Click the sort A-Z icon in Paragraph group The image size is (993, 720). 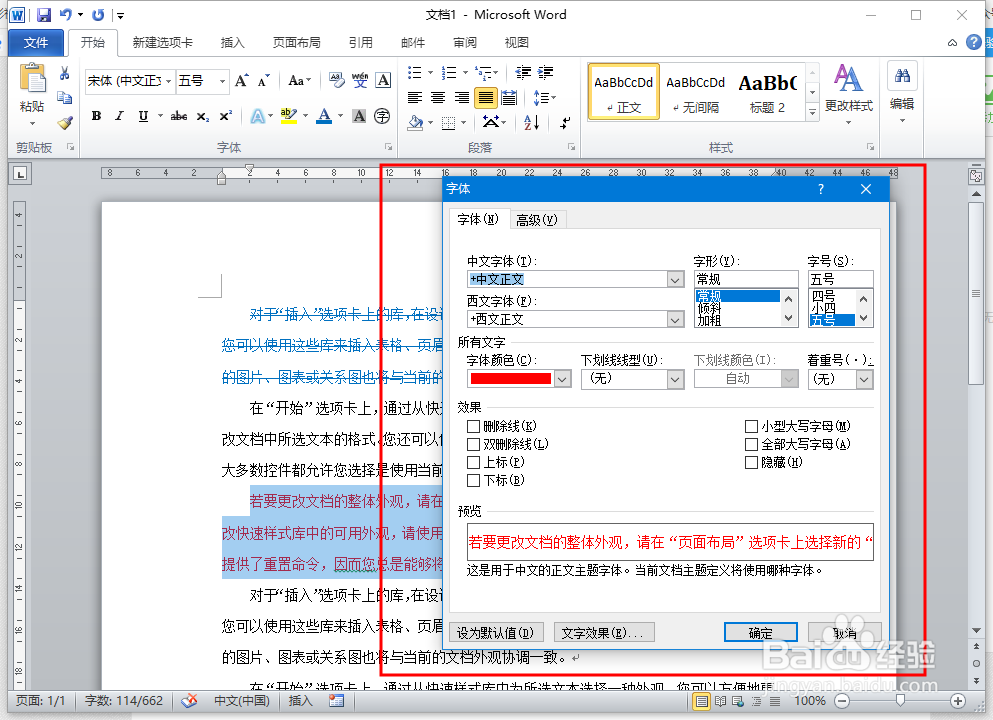click(x=532, y=121)
